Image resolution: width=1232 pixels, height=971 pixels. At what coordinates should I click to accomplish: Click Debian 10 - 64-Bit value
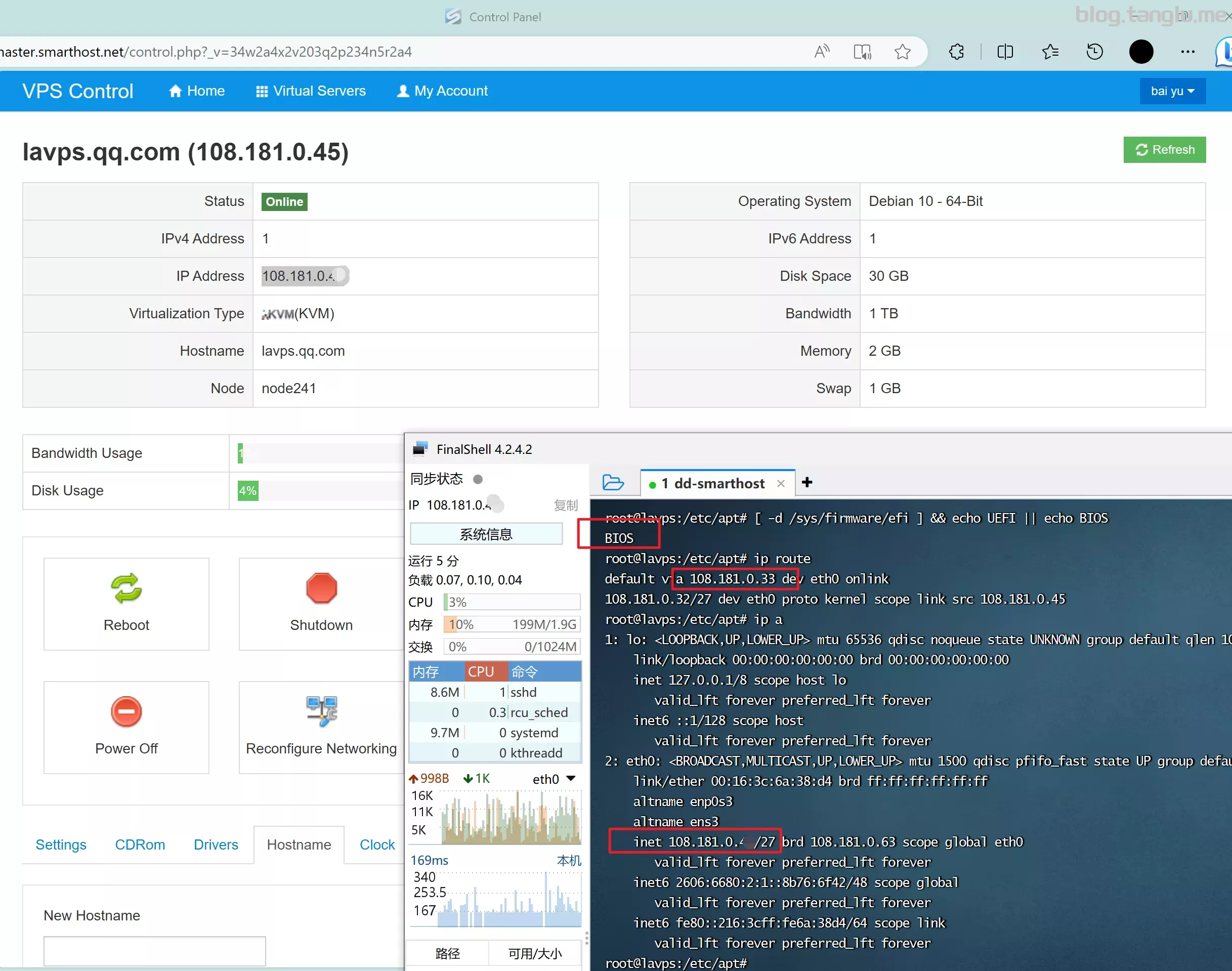[925, 201]
